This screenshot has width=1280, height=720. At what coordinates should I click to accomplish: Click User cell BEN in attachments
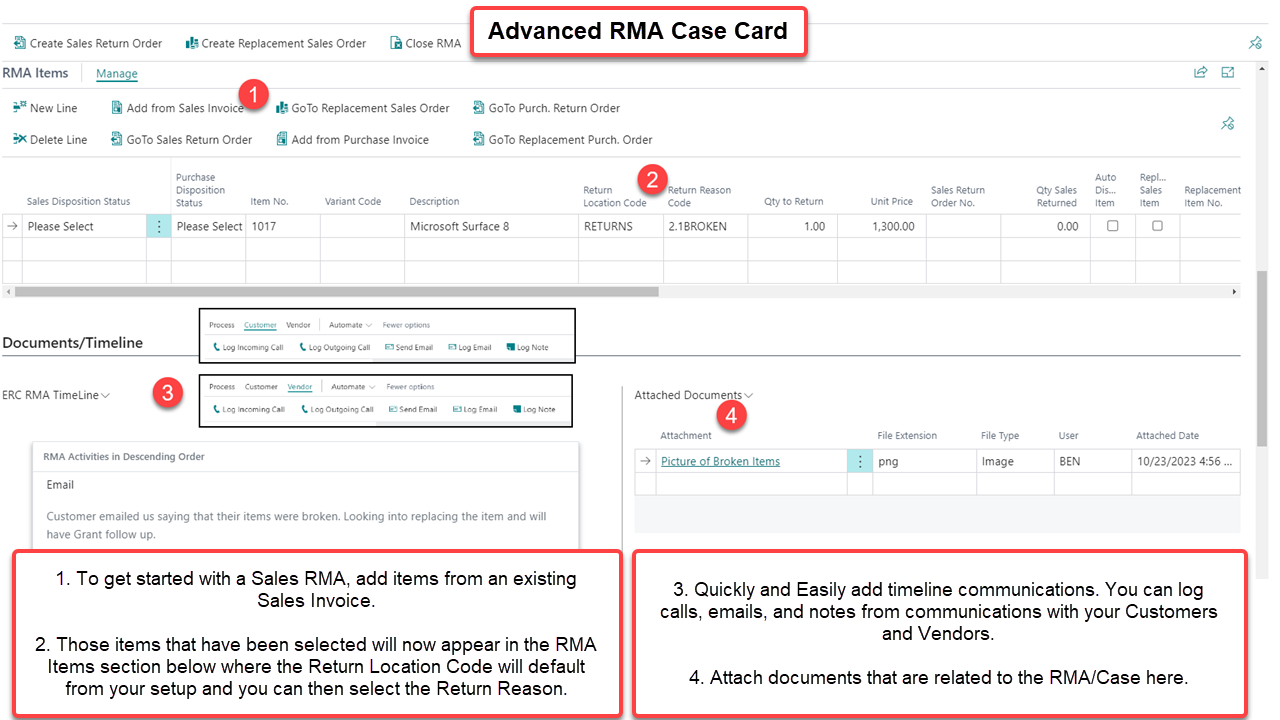(1092, 461)
